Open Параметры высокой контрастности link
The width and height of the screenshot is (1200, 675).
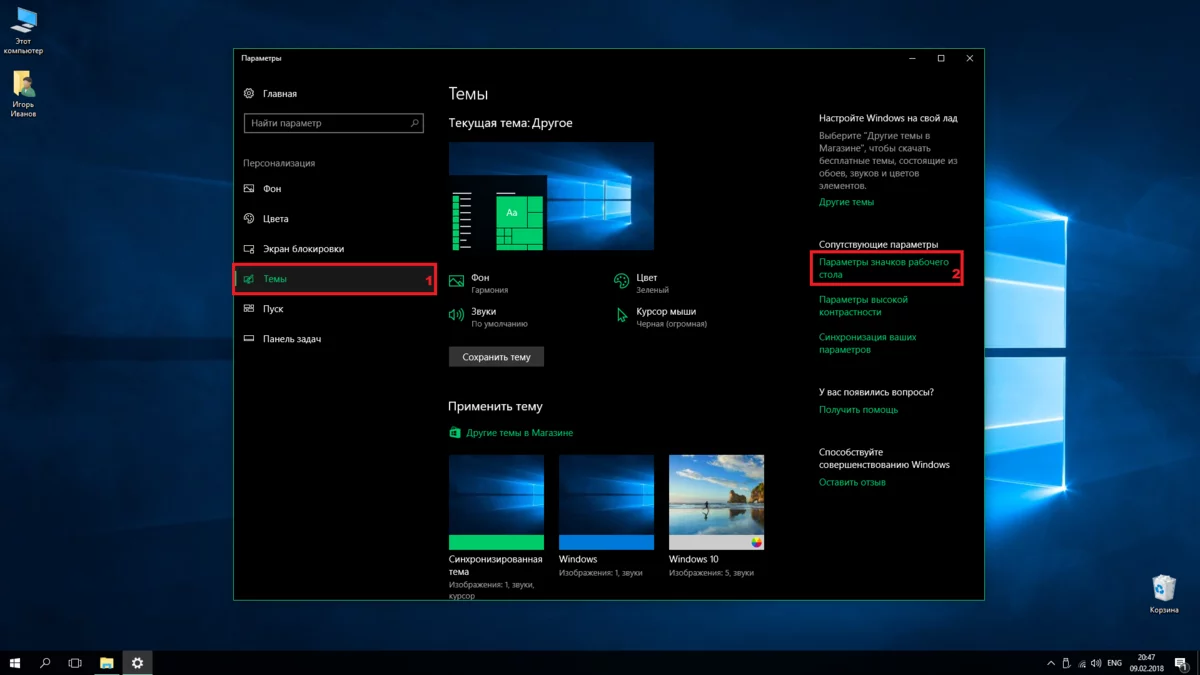(863, 306)
